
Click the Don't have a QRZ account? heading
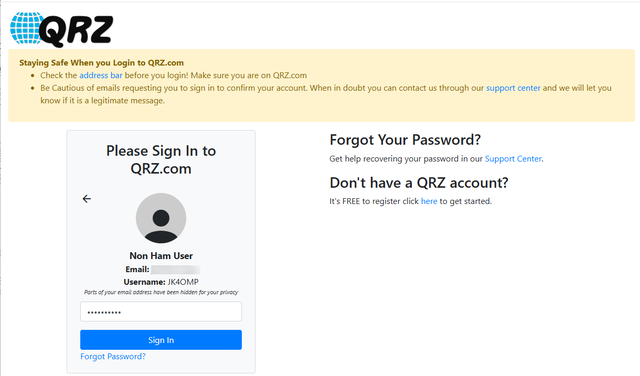click(x=419, y=182)
